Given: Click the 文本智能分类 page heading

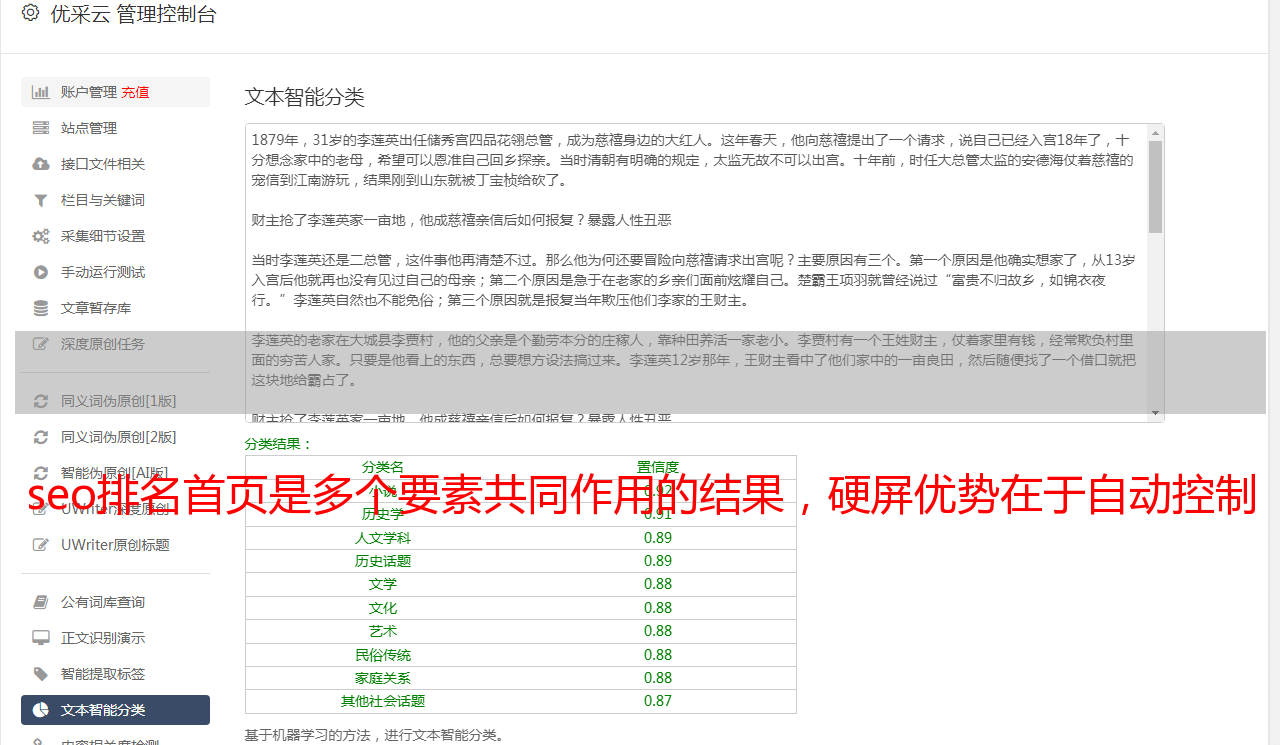Looking at the screenshot, I should point(305,97).
